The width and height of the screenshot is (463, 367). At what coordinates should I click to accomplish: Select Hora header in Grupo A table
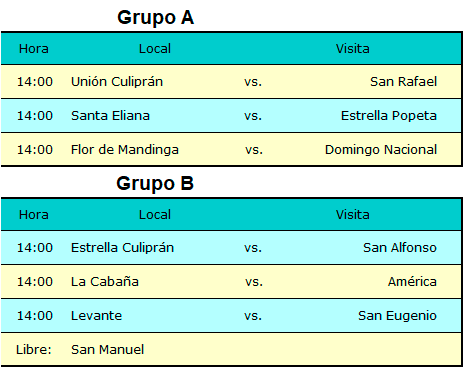(x=34, y=49)
